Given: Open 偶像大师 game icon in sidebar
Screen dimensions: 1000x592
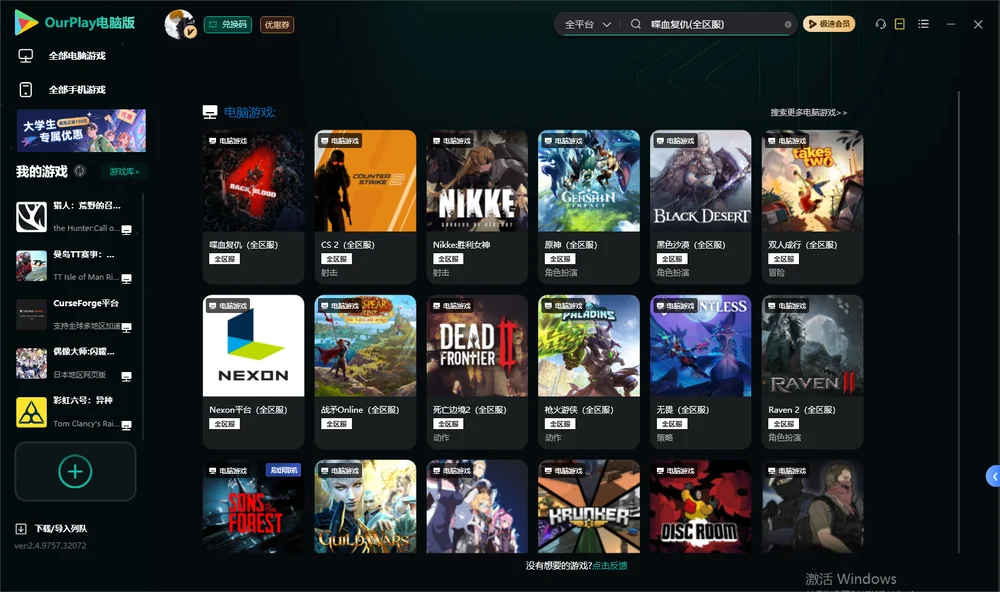Looking at the screenshot, I should [31, 364].
